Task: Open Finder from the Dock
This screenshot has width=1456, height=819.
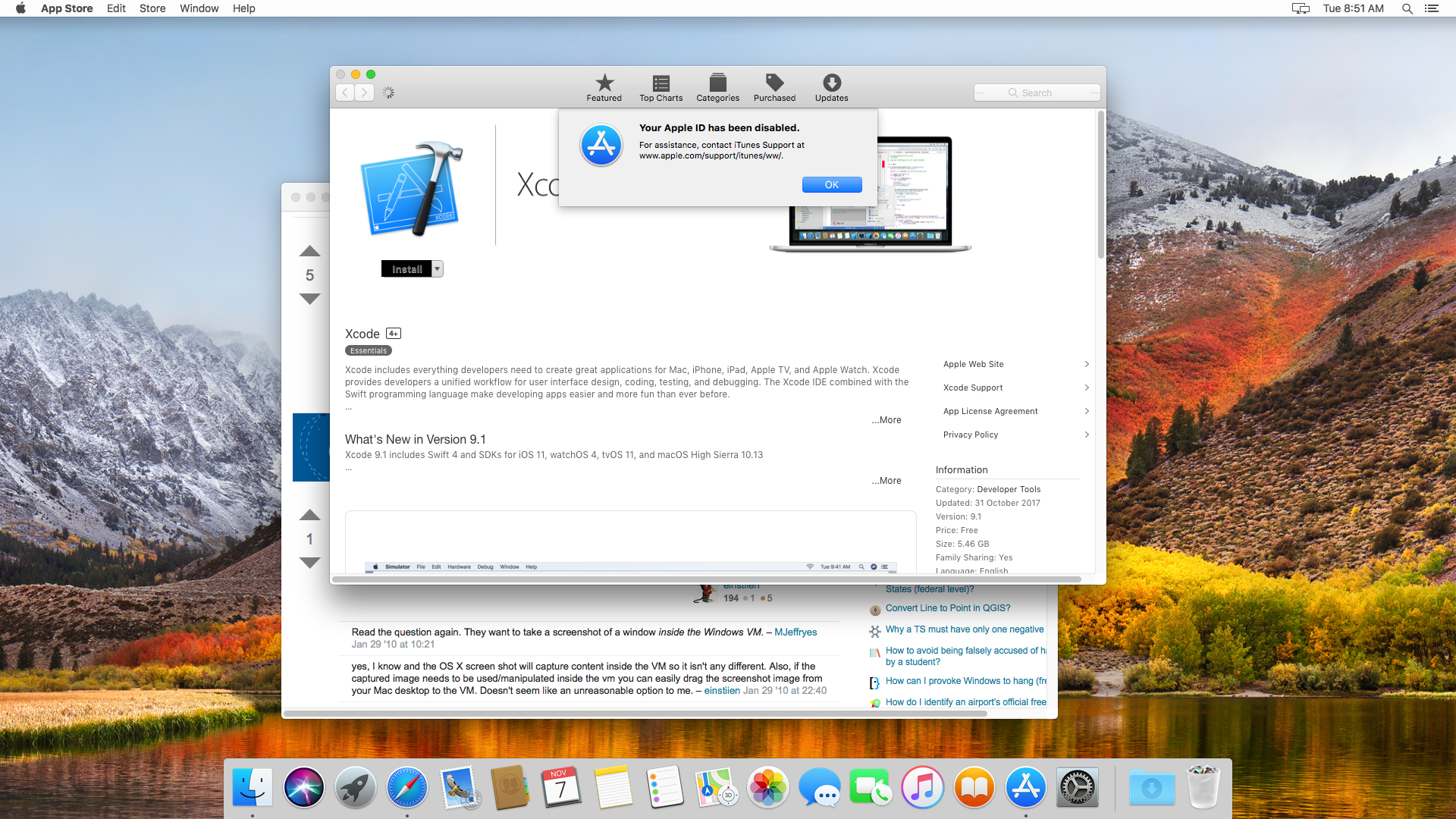Action: coord(253,787)
